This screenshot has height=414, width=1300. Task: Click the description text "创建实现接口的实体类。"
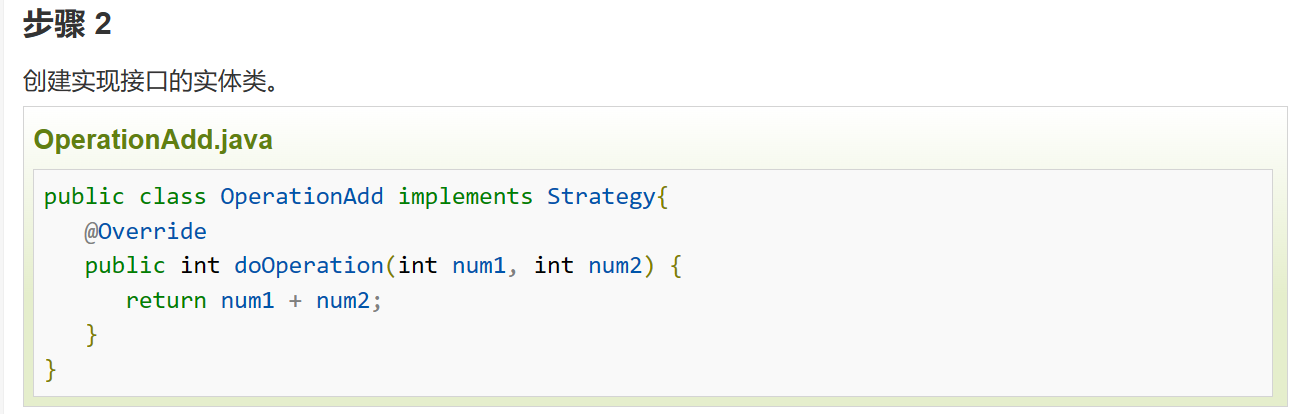(149, 81)
